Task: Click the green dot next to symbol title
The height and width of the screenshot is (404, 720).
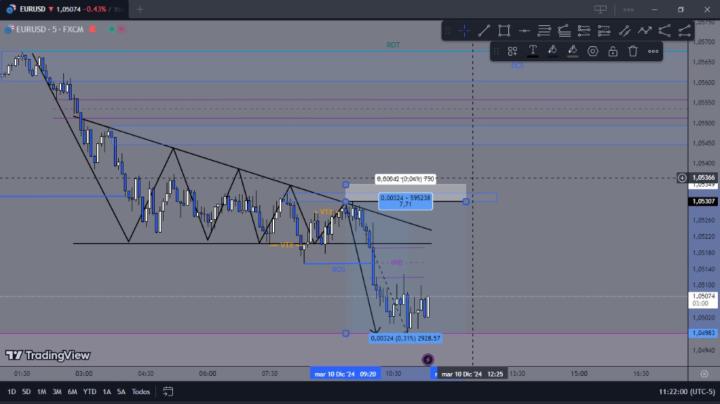Action: tap(112, 29)
